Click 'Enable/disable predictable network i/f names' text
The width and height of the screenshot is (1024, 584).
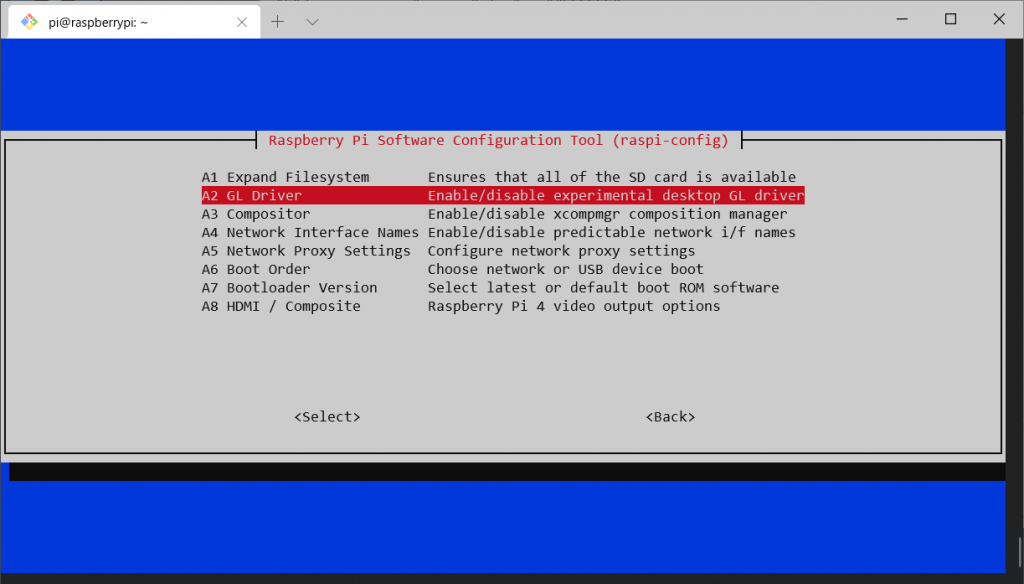tap(612, 233)
